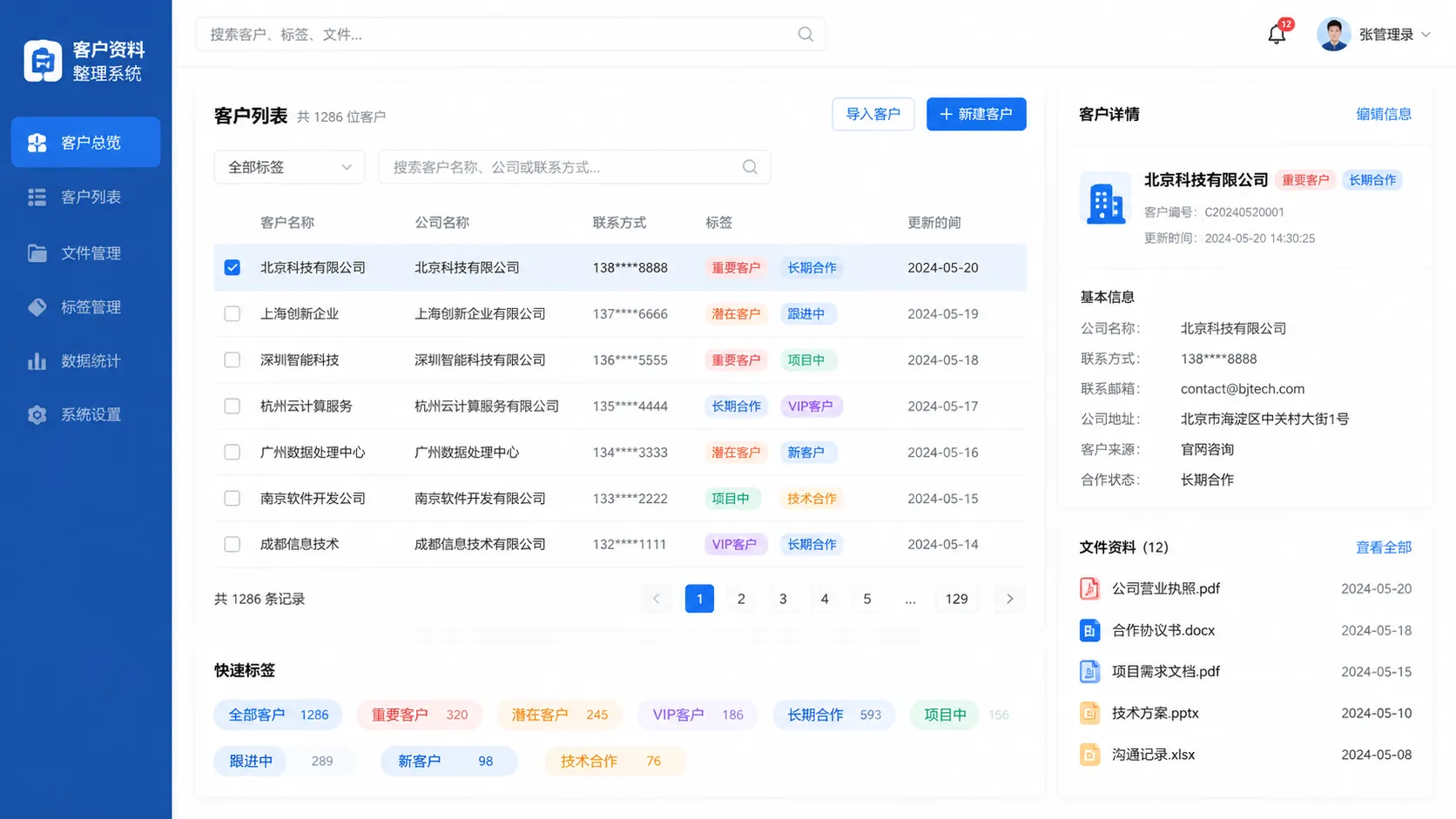Open notifications via the bell icon

point(1277,34)
